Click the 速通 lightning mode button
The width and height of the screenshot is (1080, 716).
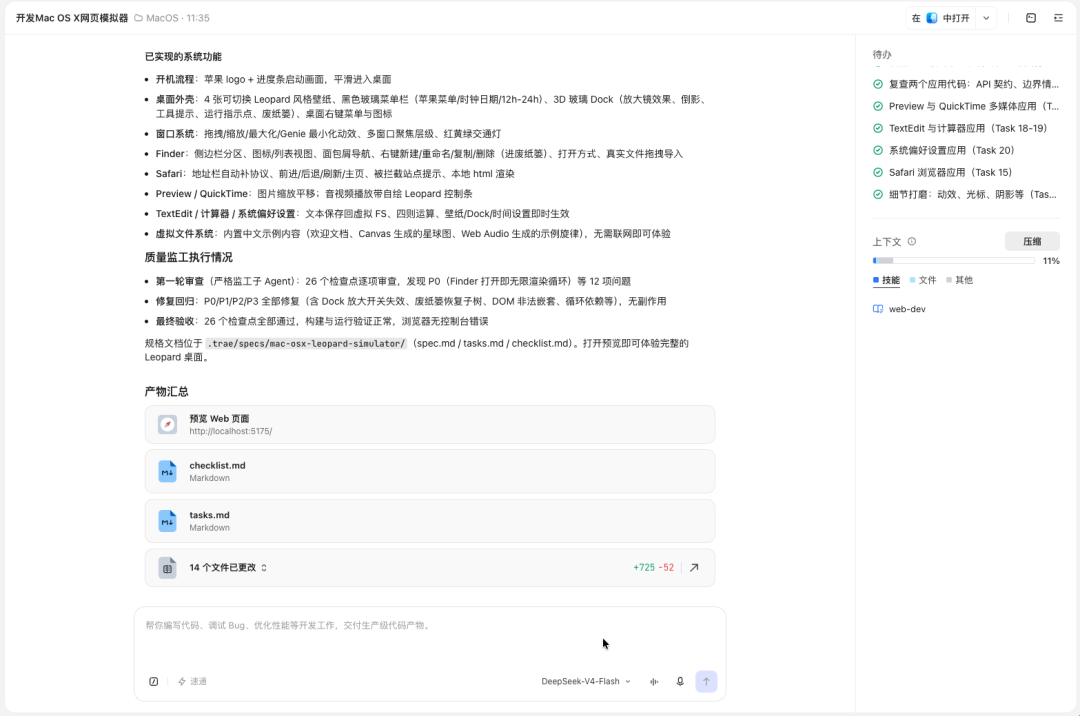192,682
